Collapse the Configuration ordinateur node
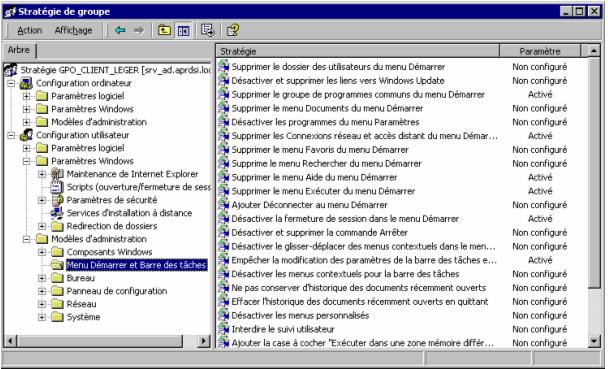 [x=12, y=83]
